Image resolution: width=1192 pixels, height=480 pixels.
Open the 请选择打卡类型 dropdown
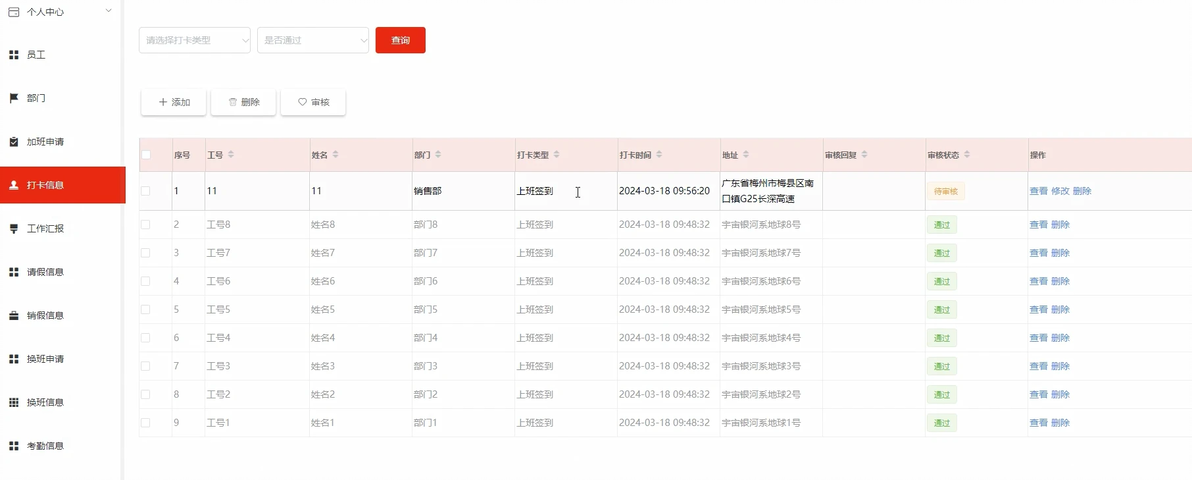[195, 40]
